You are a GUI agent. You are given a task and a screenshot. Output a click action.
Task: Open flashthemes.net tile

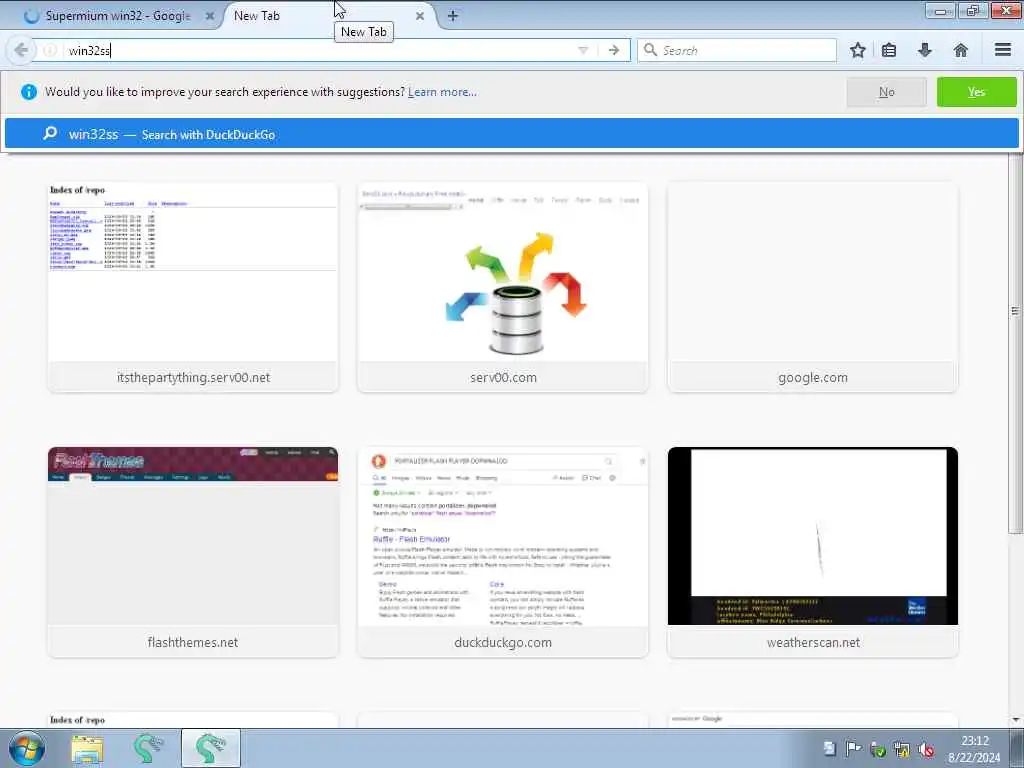[193, 552]
